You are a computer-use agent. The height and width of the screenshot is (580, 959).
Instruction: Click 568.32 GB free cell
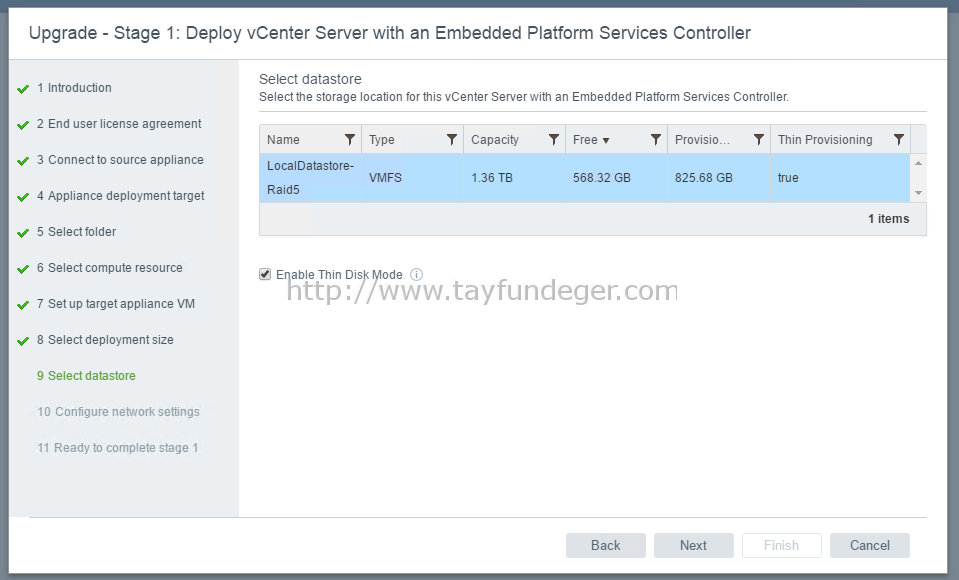(616, 178)
